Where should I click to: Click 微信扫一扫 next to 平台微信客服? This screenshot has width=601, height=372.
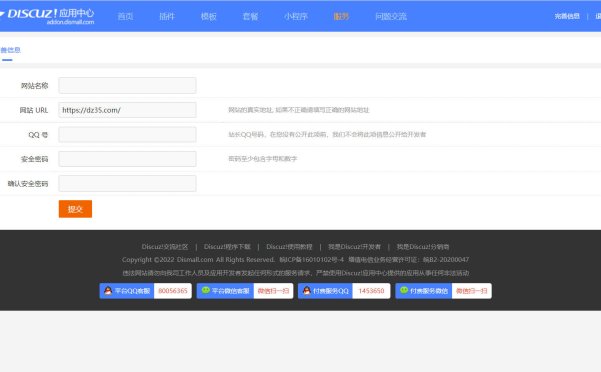[273, 291]
